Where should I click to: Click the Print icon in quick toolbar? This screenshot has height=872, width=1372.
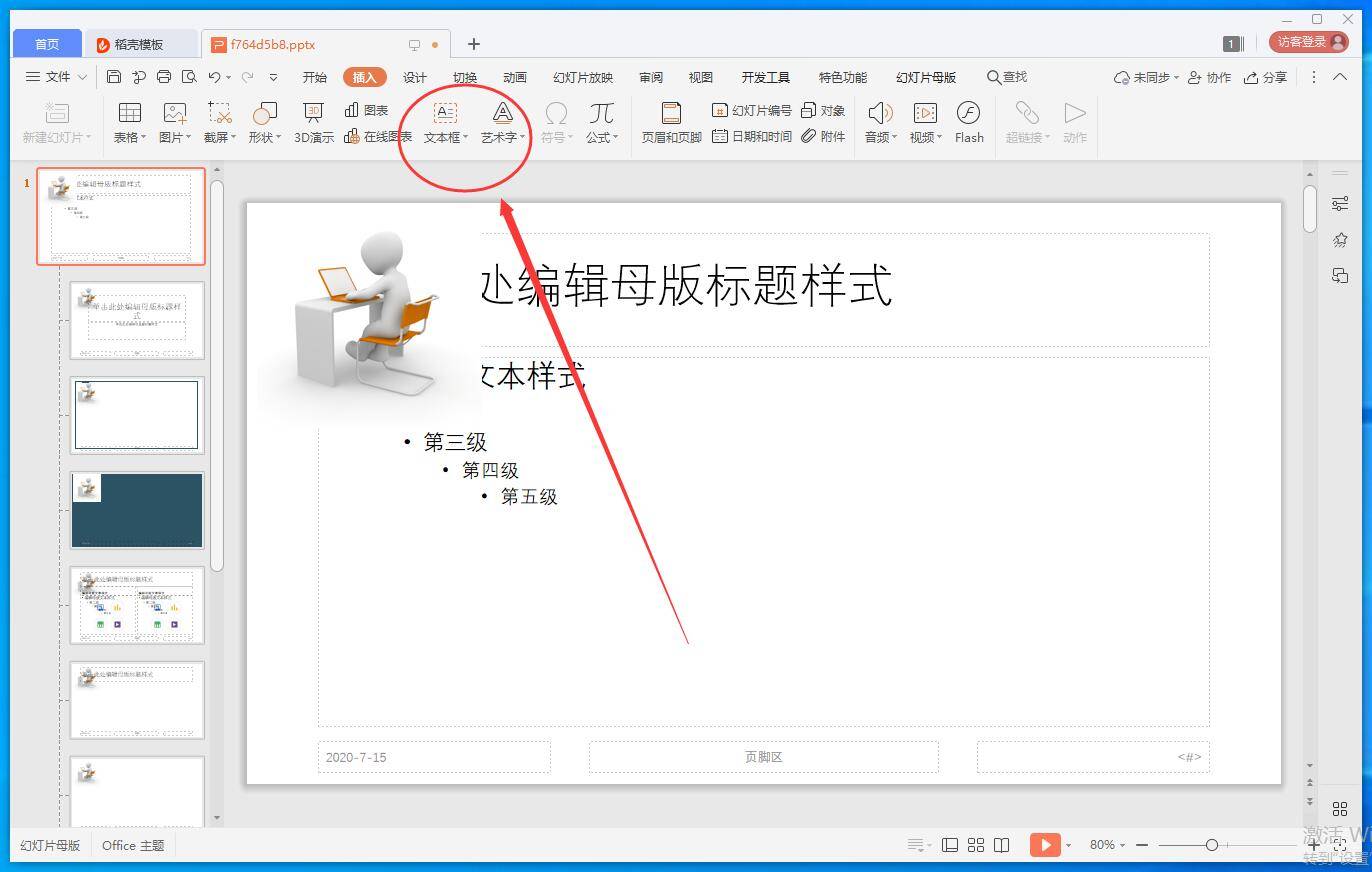(x=164, y=77)
